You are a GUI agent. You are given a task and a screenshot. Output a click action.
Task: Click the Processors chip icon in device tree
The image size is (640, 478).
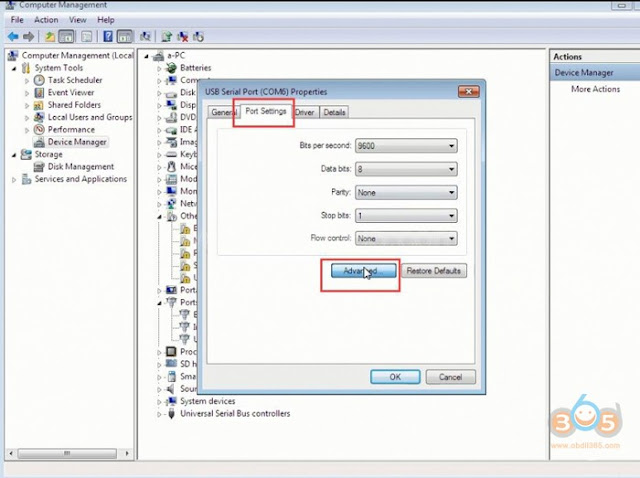pyautogui.click(x=171, y=351)
